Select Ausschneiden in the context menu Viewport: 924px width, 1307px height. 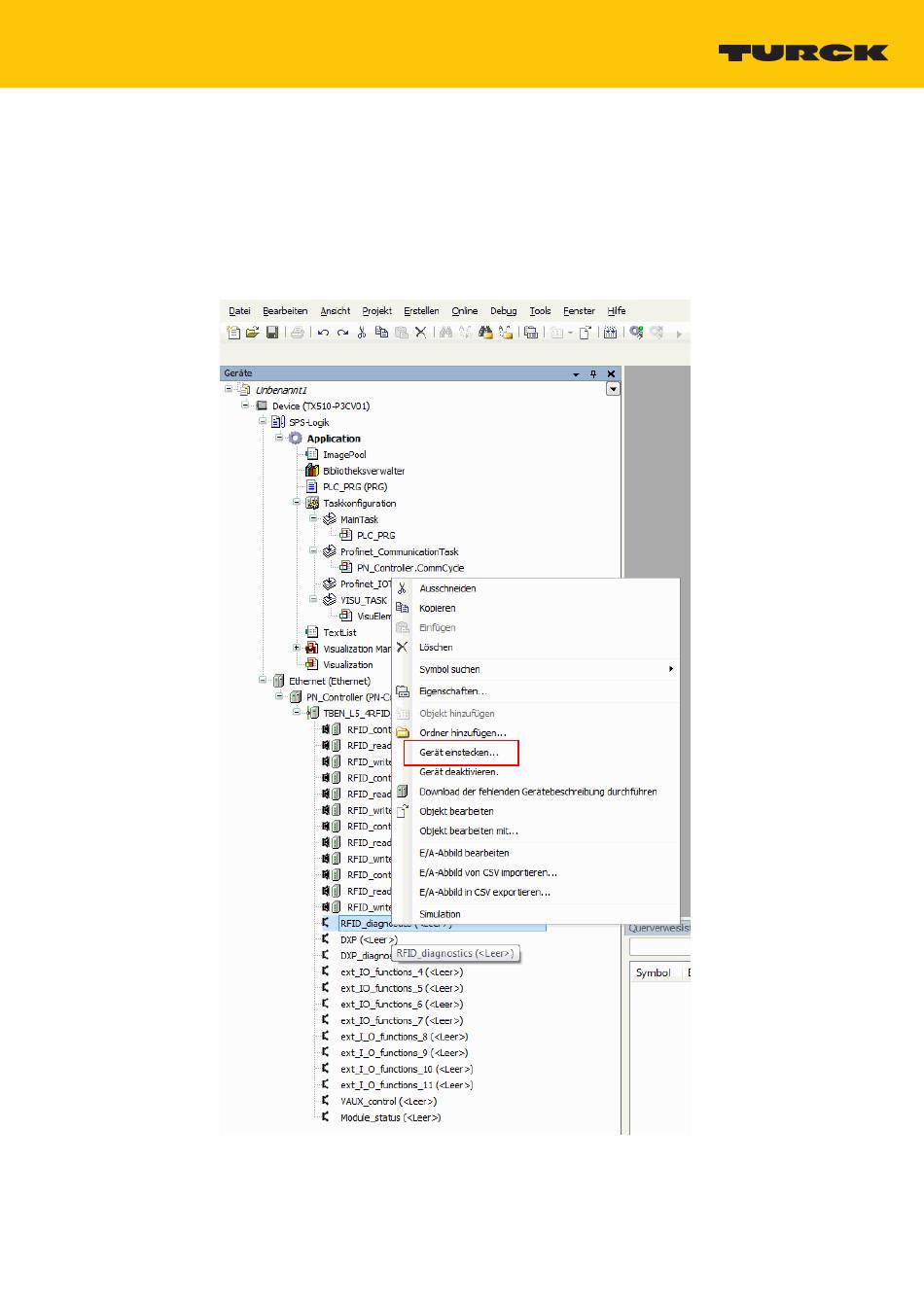click(x=447, y=588)
